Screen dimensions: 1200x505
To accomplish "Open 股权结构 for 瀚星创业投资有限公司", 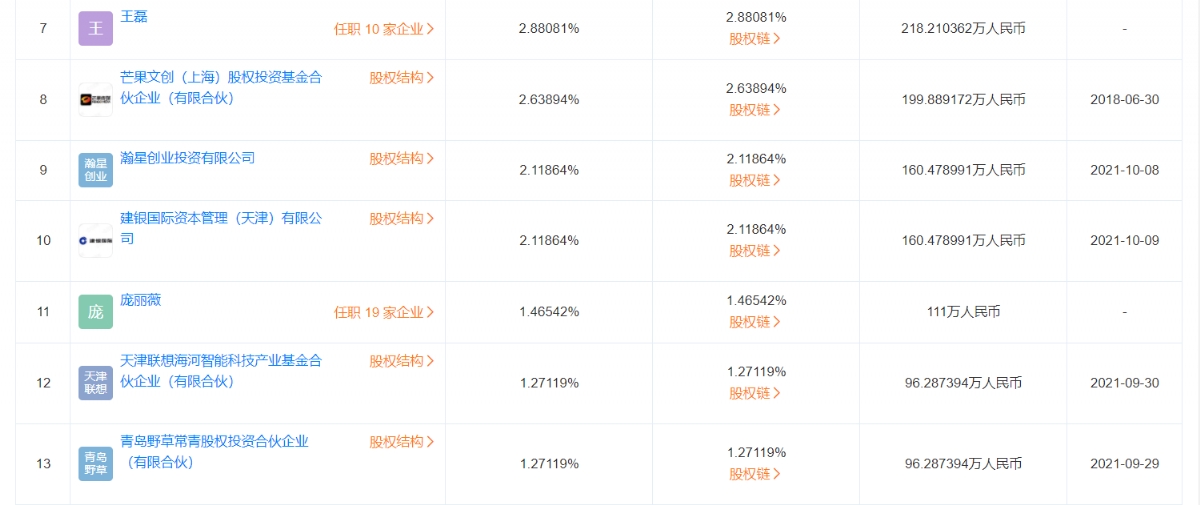I will tap(402, 158).
